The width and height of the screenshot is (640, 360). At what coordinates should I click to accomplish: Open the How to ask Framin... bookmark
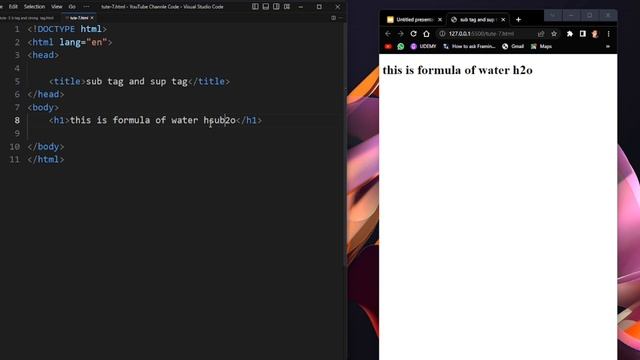pyautogui.click(x=469, y=47)
